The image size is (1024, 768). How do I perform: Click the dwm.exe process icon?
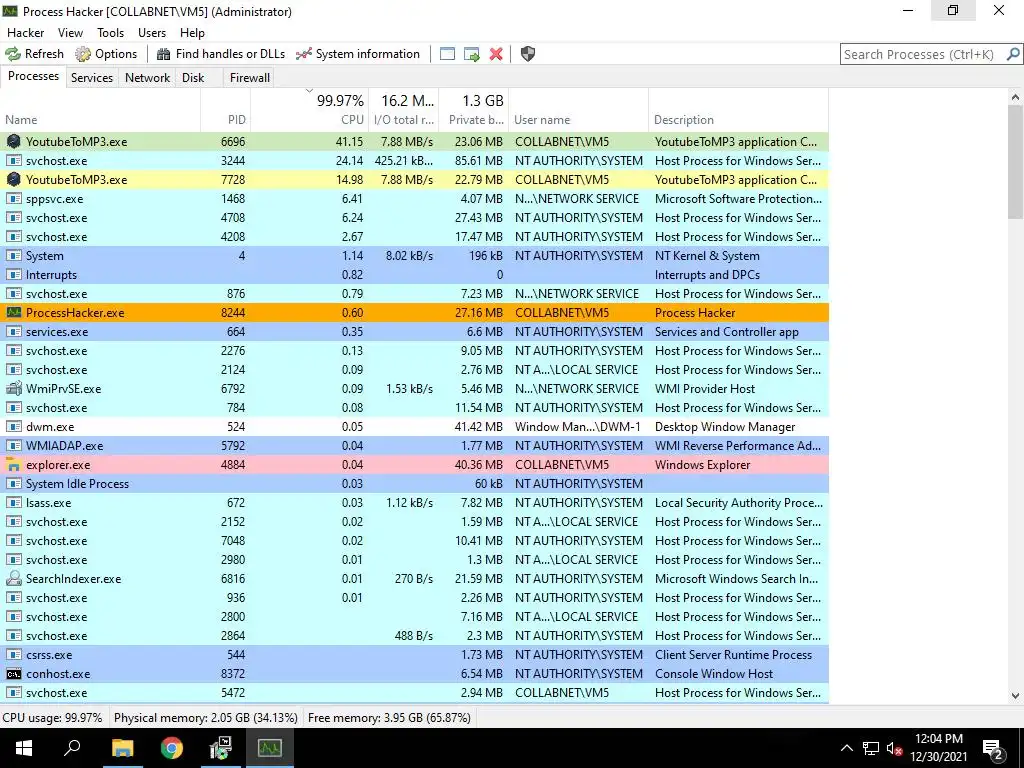[13, 427]
